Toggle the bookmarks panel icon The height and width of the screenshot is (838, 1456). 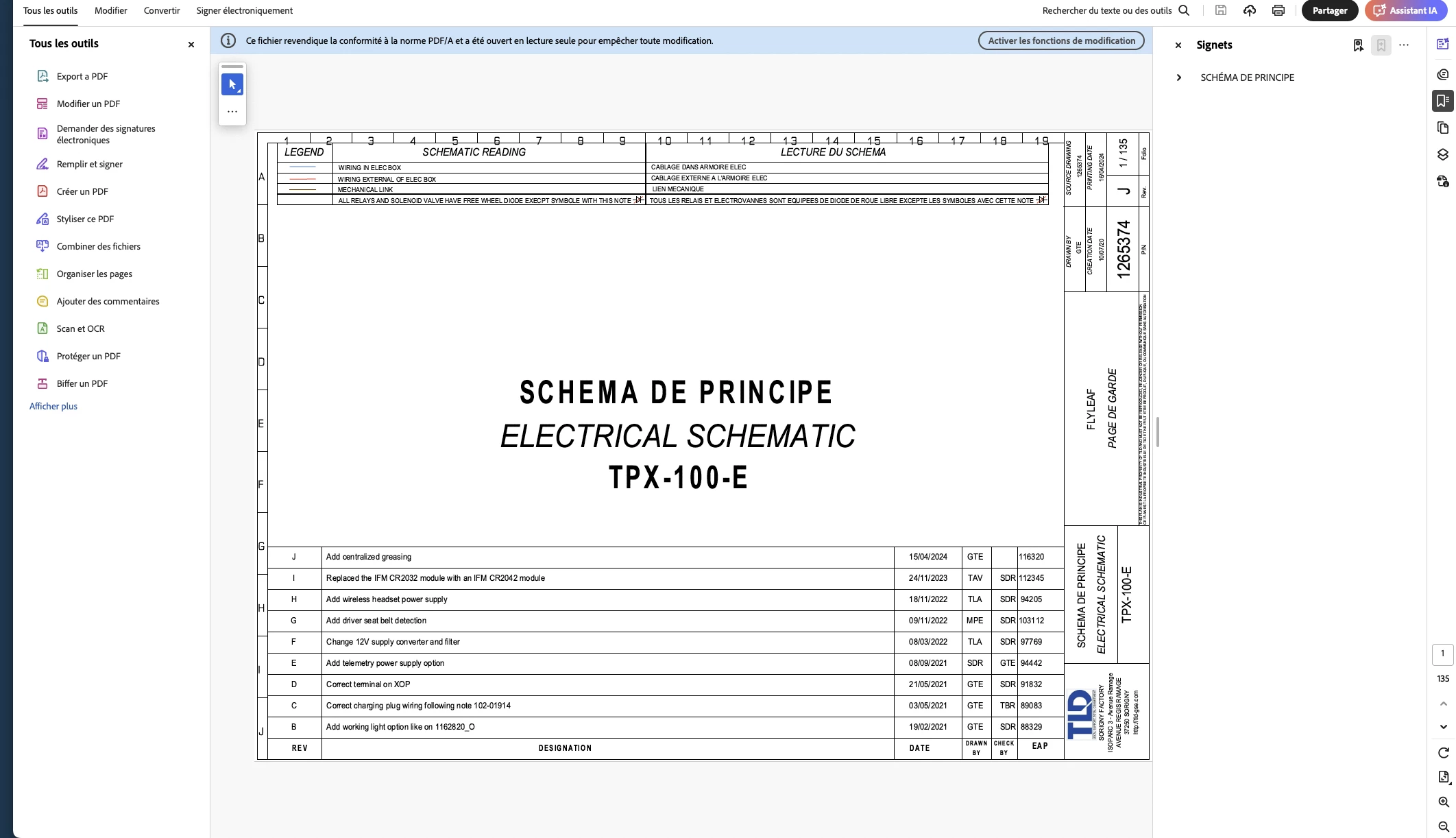pos(1442,101)
